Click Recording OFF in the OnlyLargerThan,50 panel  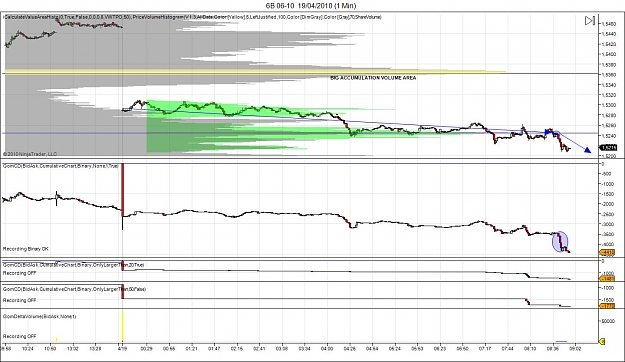point(20,300)
